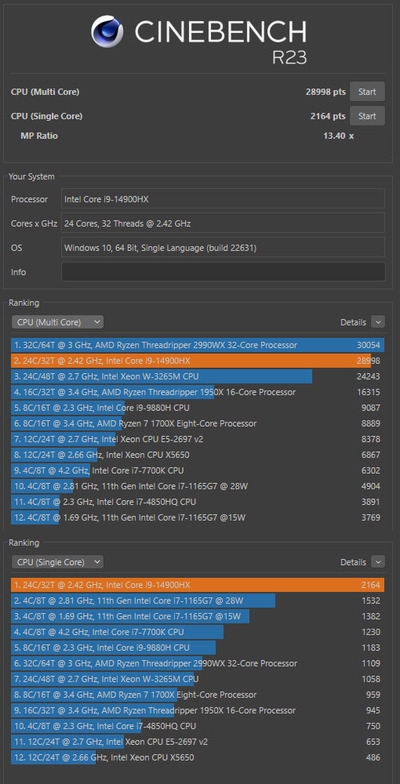
Task: Select Threadripper 1950X multi core ranking entry
Action: pyautogui.click(x=198, y=392)
